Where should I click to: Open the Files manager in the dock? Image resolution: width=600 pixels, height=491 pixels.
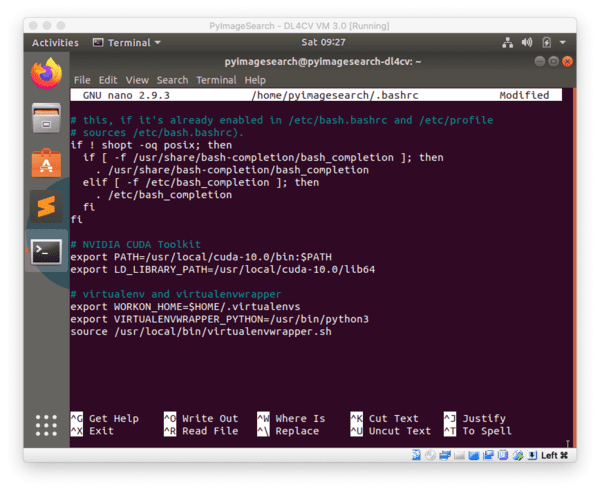(46, 118)
